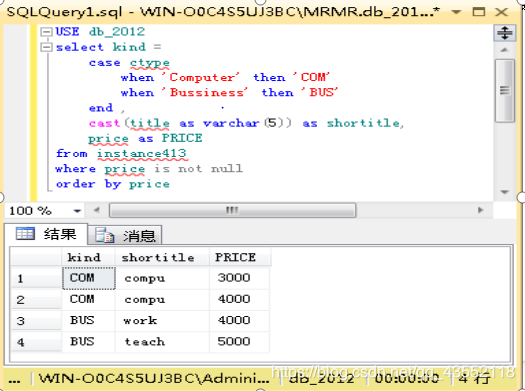Click the horizontal scrollbar right arrow
This screenshot has width=525, height=391.
click(480, 210)
